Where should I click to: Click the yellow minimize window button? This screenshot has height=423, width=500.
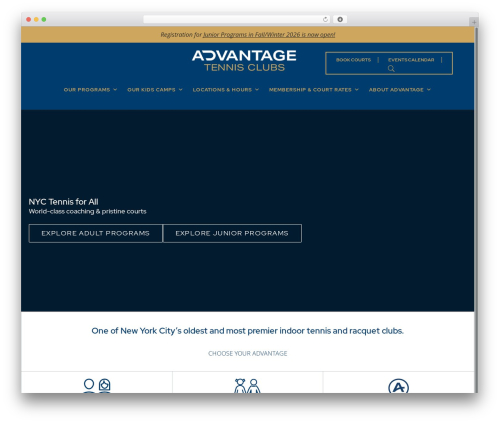pos(36,20)
